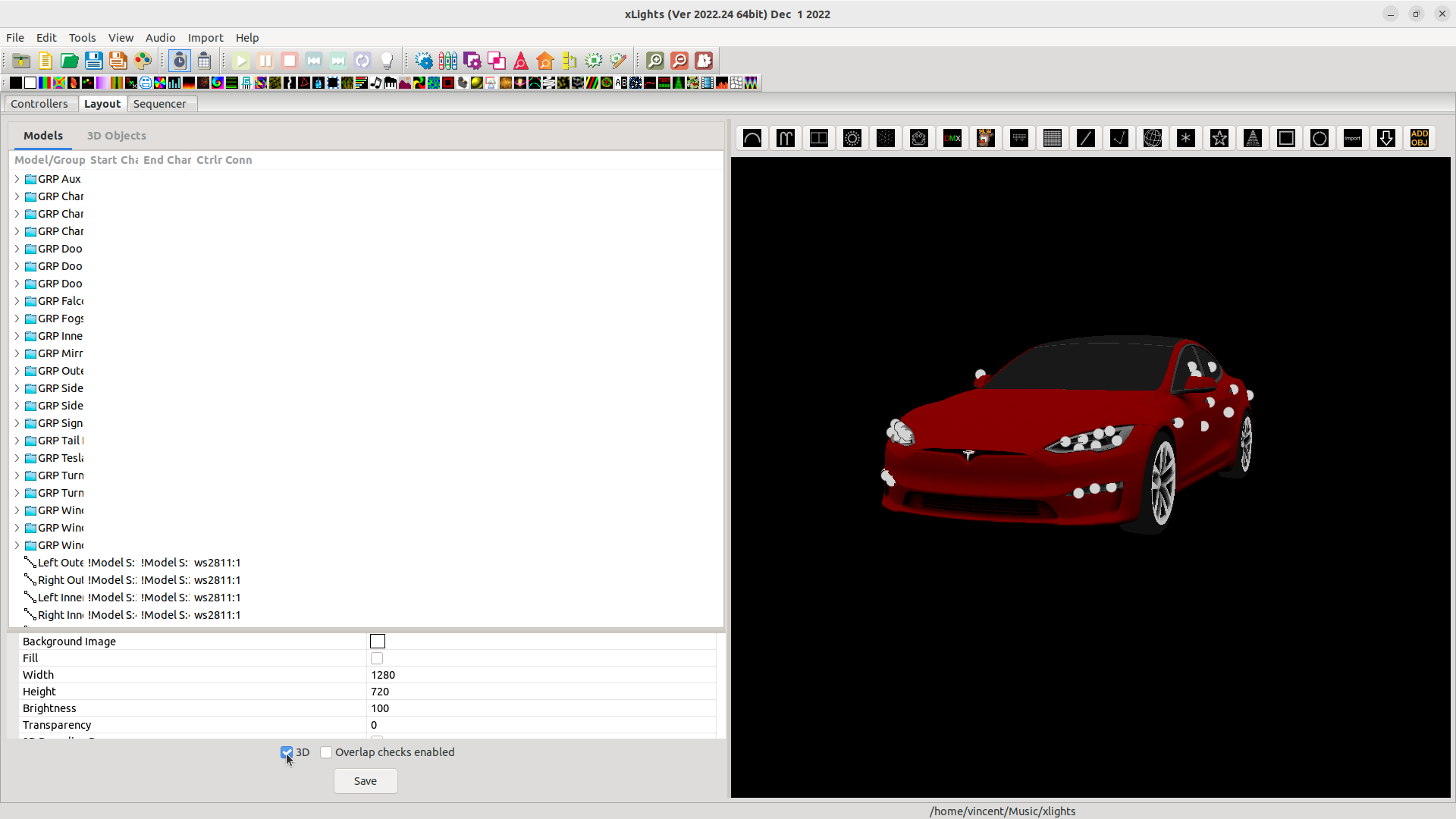Select the Star model tool
The height and width of the screenshot is (819, 1456).
[x=1219, y=138]
